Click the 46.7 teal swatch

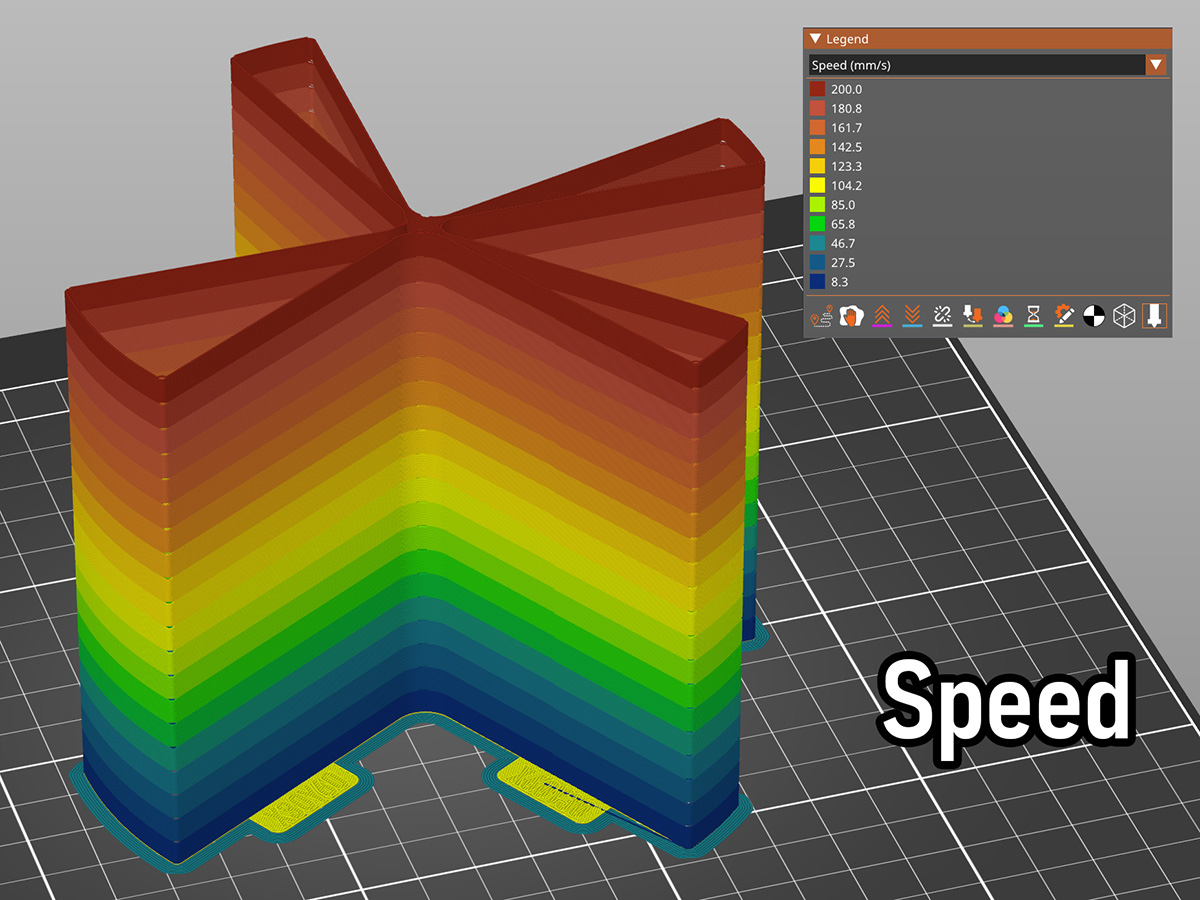(817, 243)
